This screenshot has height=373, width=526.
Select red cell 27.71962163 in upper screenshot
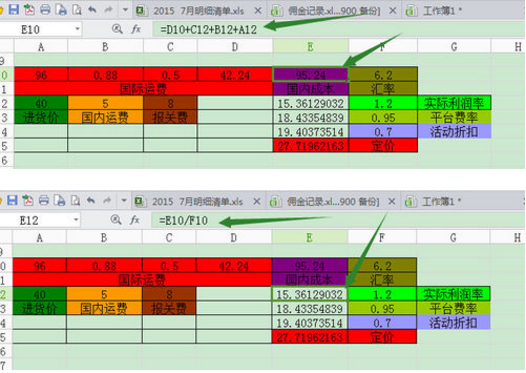[311, 146]
